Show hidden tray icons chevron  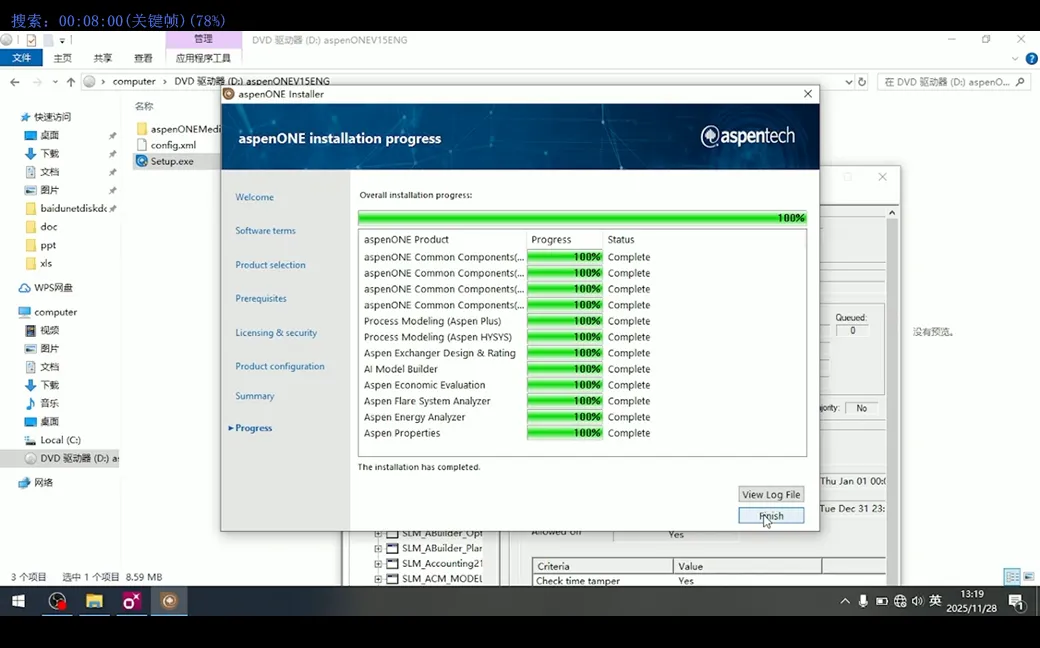point(844,602)
